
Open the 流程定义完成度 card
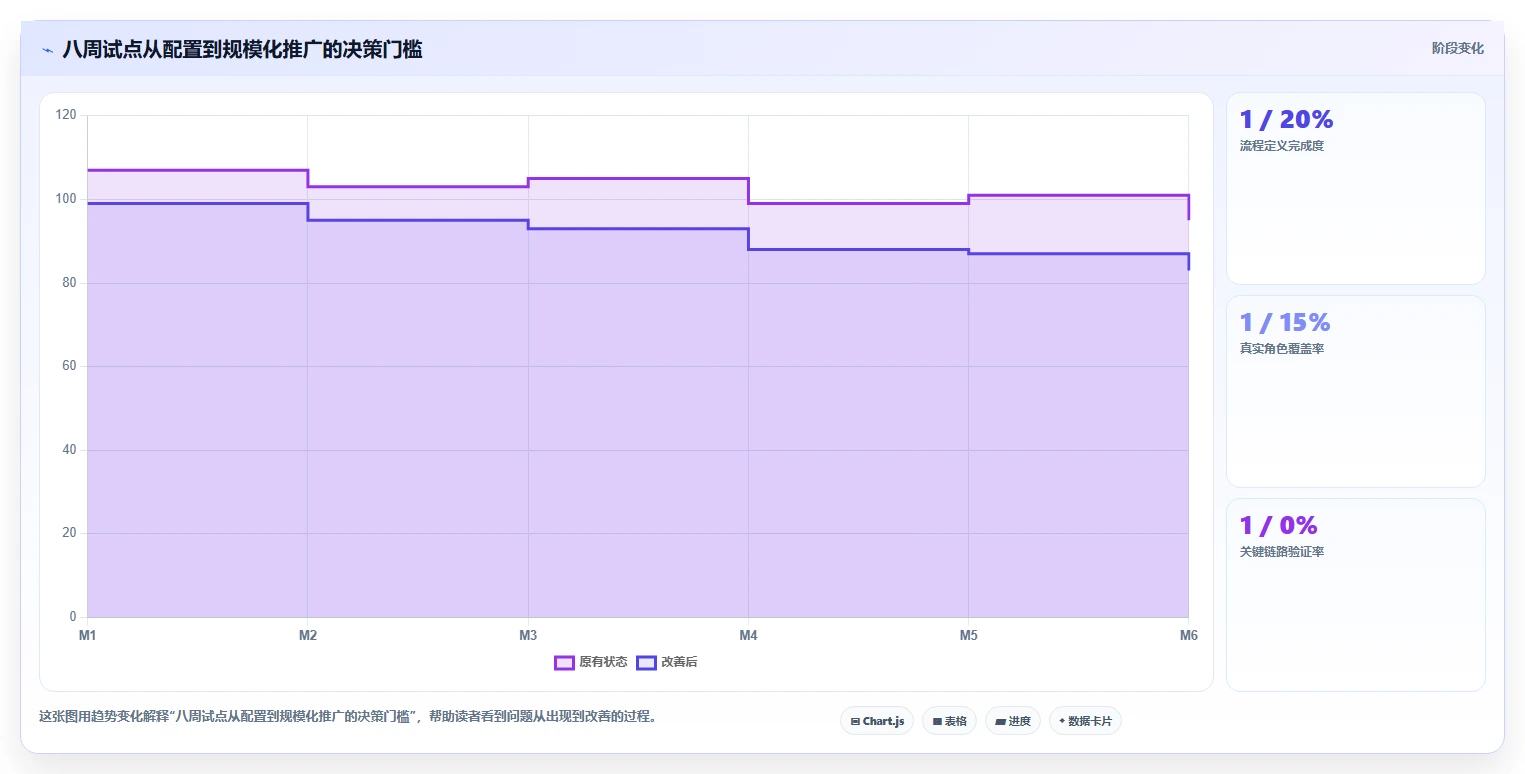1356,189
